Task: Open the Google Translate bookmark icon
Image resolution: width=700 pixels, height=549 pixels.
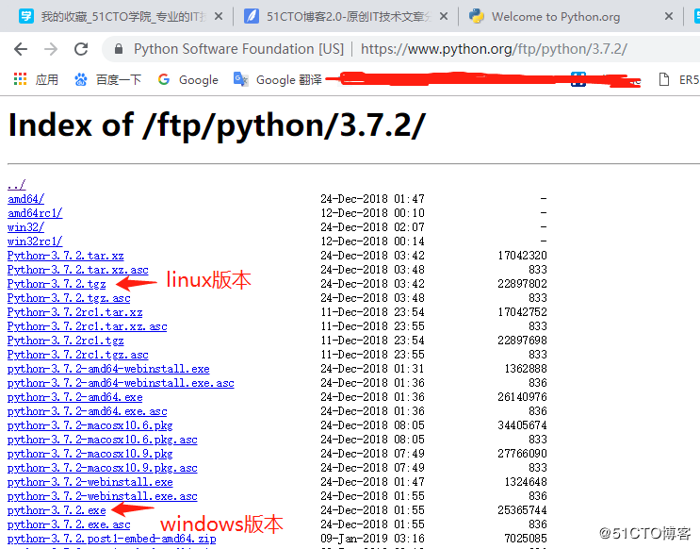Action: [241, 79]
